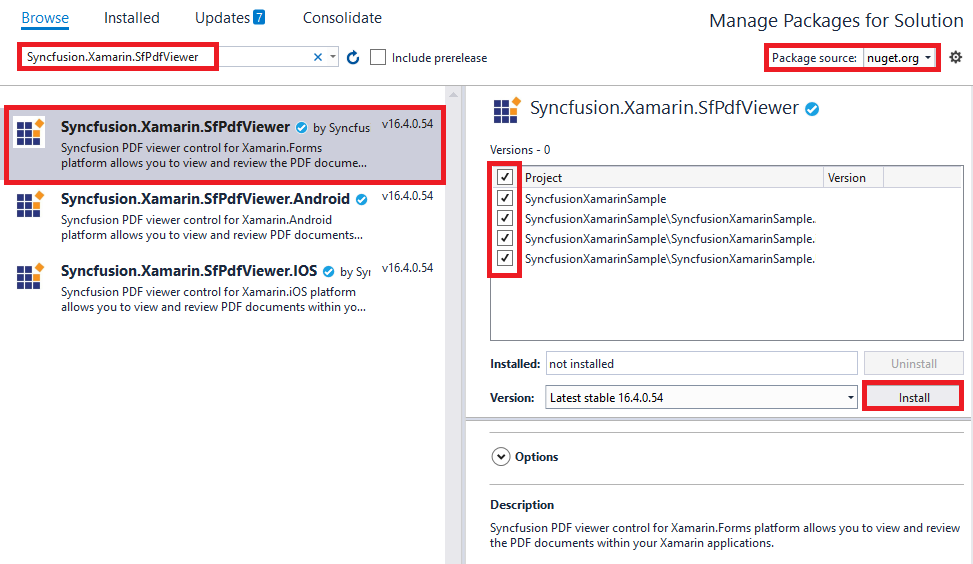Switch to the Installed tab
Image resolution: width=973 pixels, height=564 pixels.
pos(132,18)
